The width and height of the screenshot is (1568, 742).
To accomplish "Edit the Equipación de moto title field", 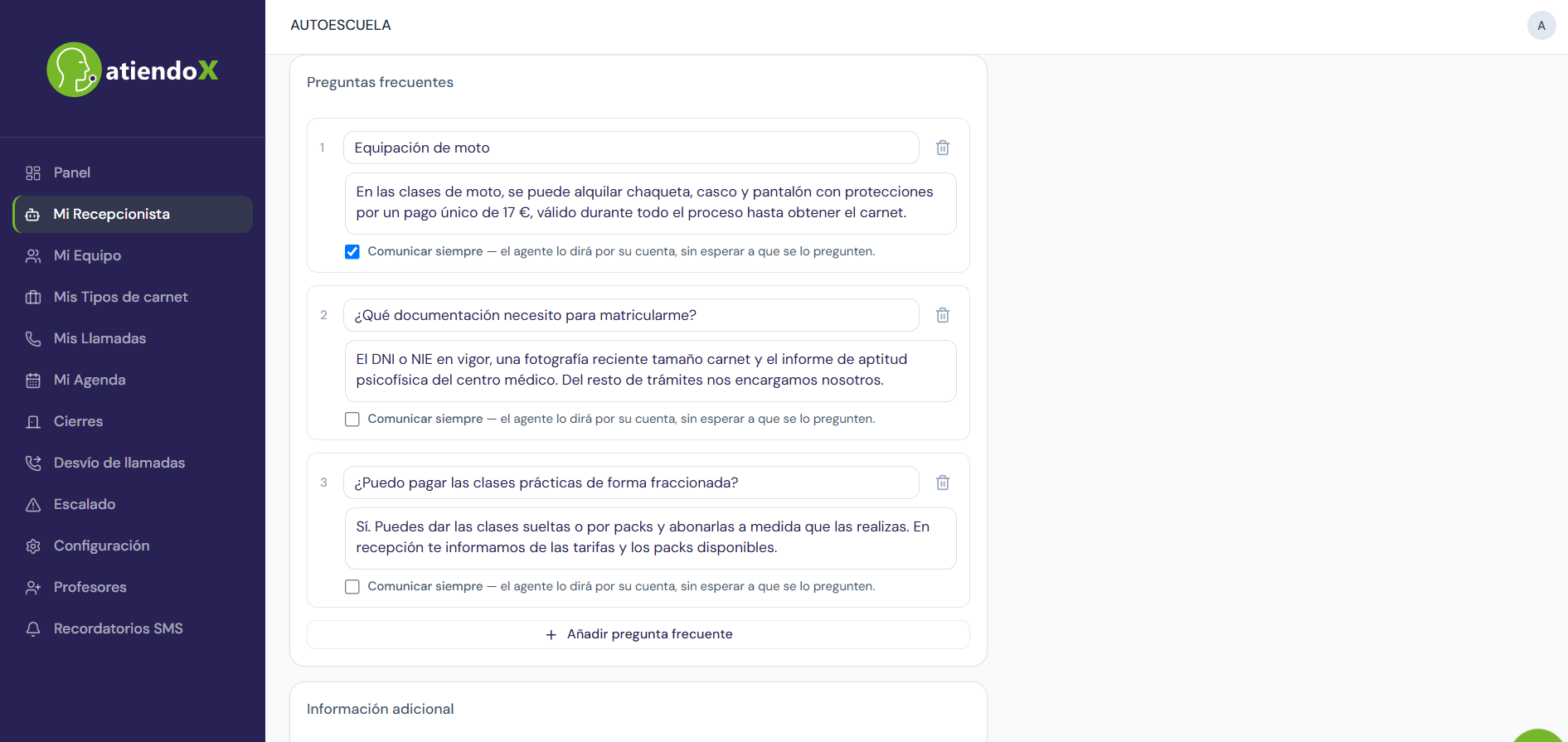I will tap(631, 148).
